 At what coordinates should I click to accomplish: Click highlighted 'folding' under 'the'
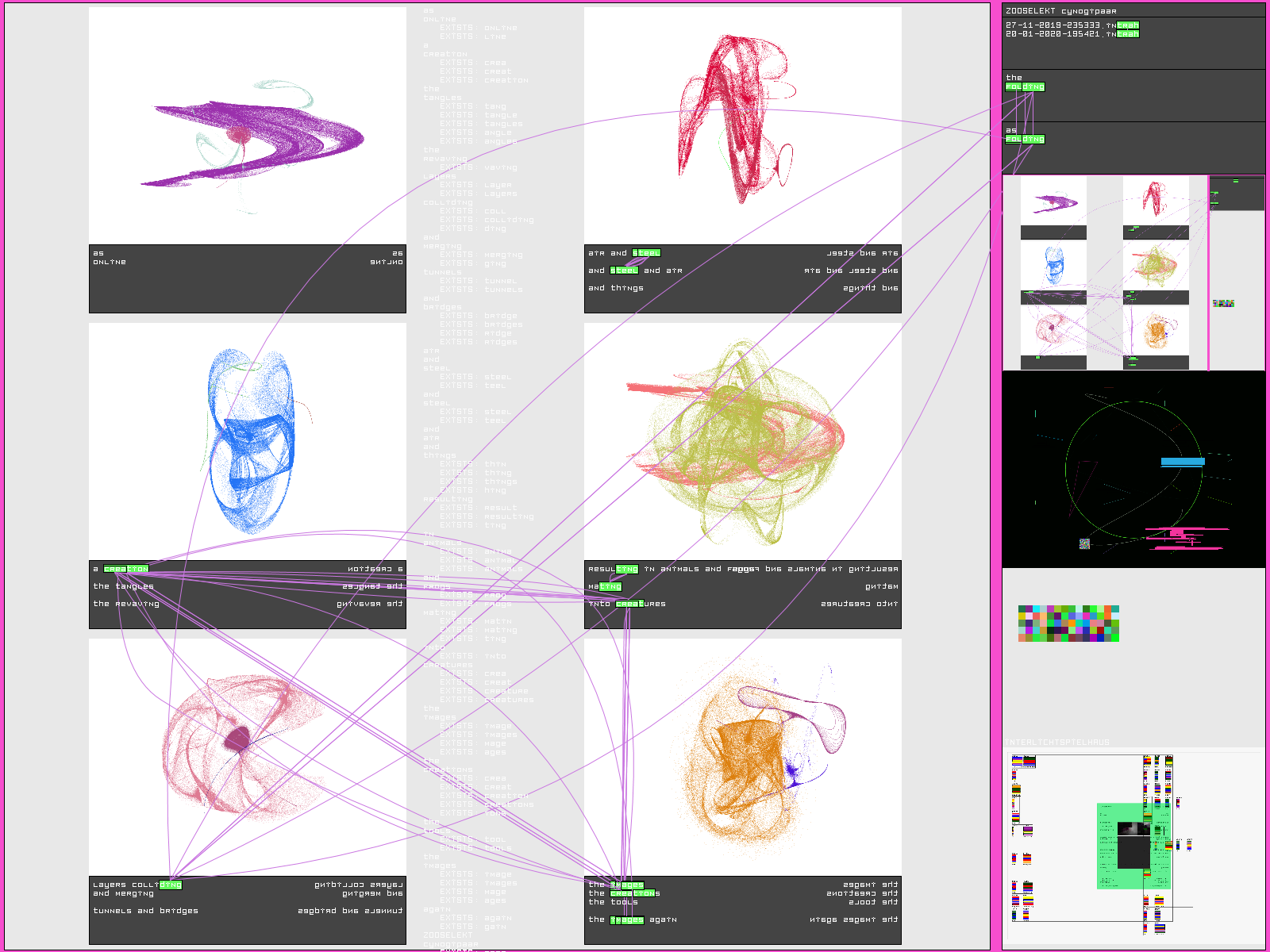click(x=1025, y=87)
